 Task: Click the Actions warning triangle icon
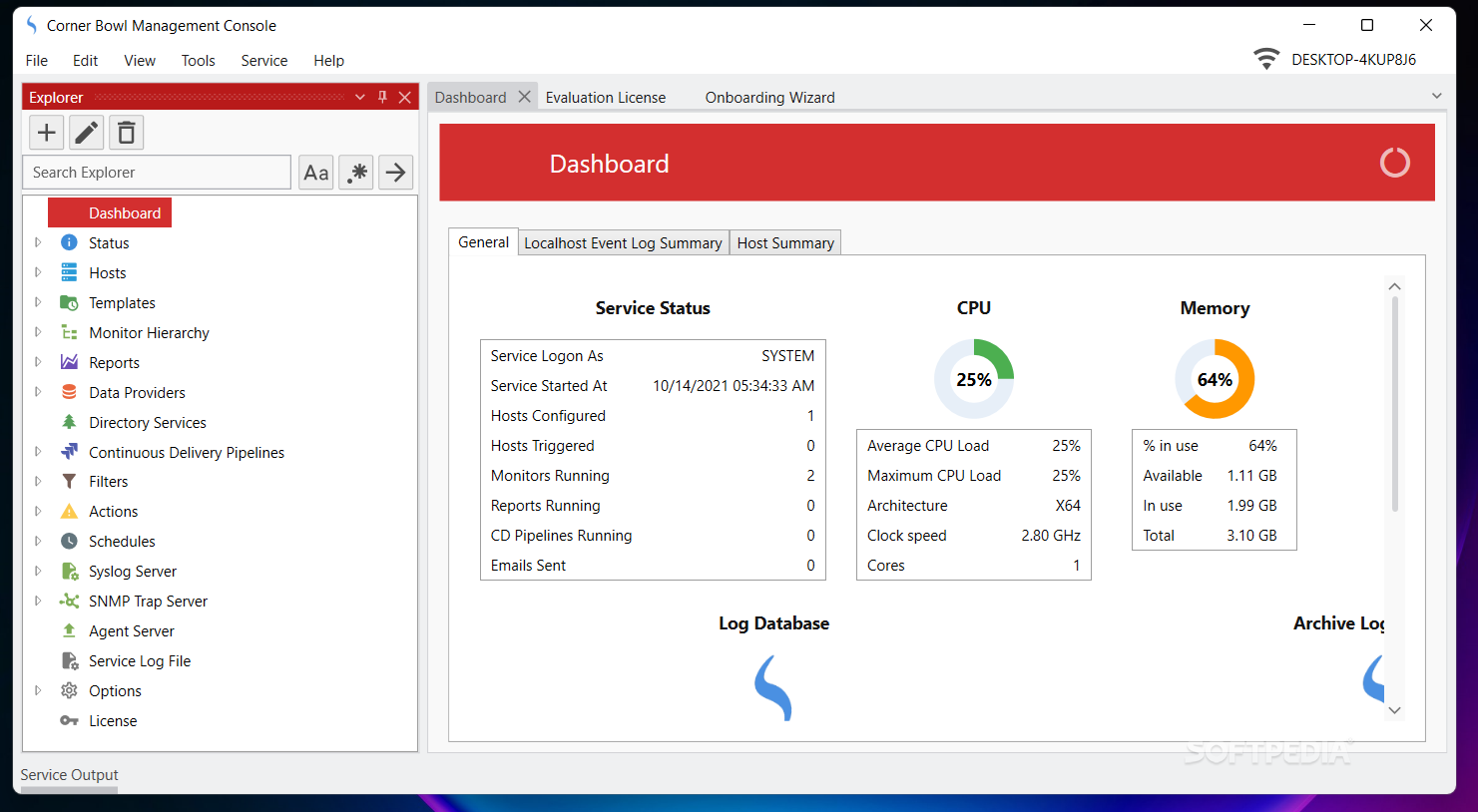click(x=69, y=511)
